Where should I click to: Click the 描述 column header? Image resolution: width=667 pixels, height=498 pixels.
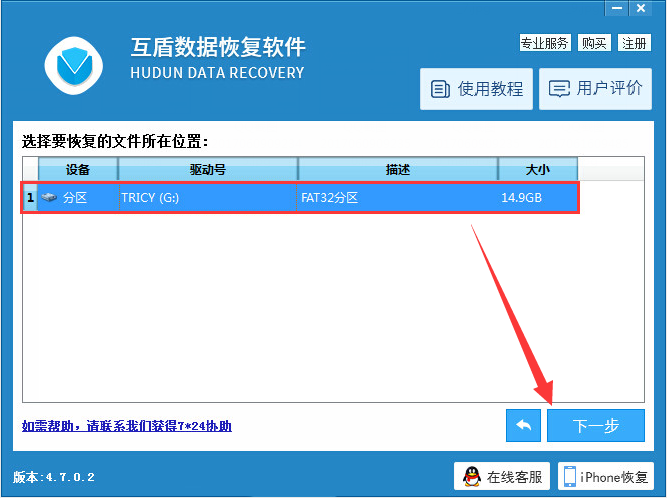398,169
